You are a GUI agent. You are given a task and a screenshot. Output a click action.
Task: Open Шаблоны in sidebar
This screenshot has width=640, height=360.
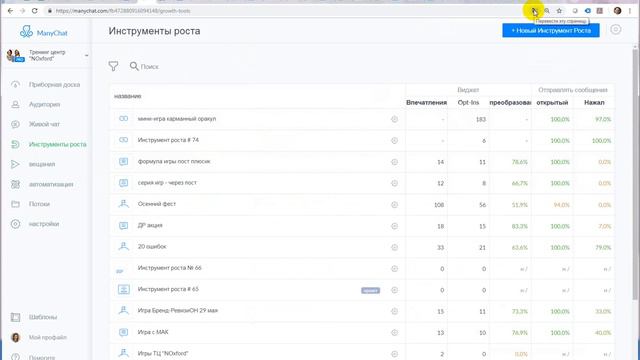(43, 317)
